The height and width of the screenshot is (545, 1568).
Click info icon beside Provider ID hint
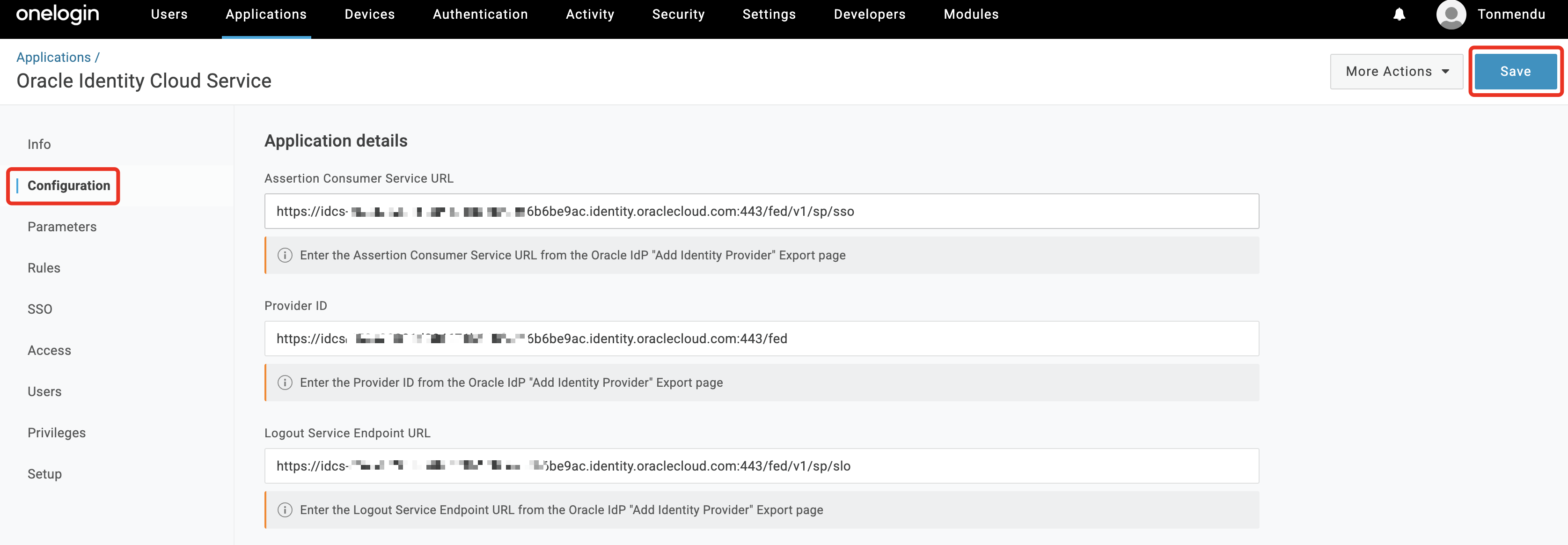(284, 383)
